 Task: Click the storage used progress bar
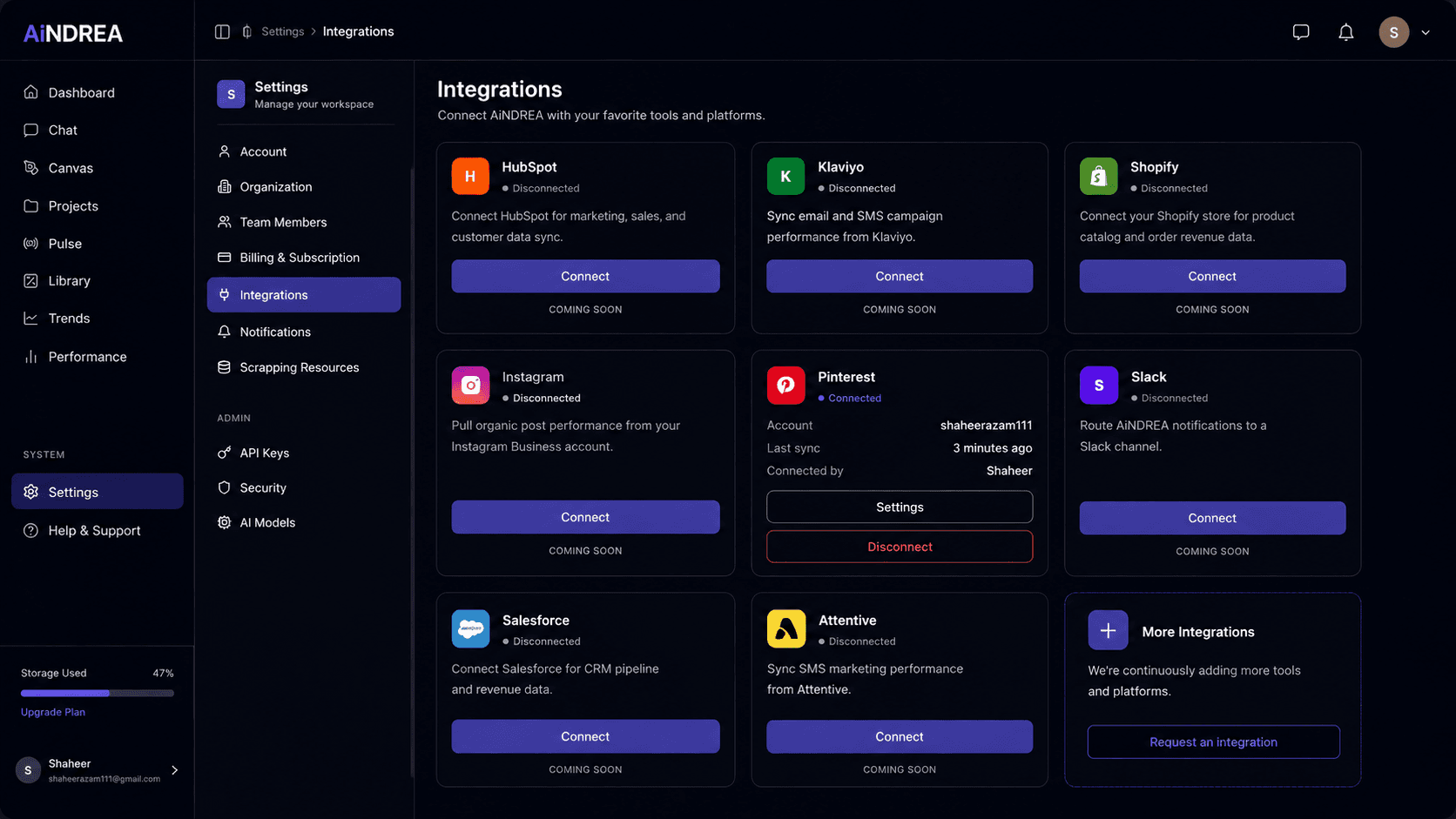click(98, 693)
